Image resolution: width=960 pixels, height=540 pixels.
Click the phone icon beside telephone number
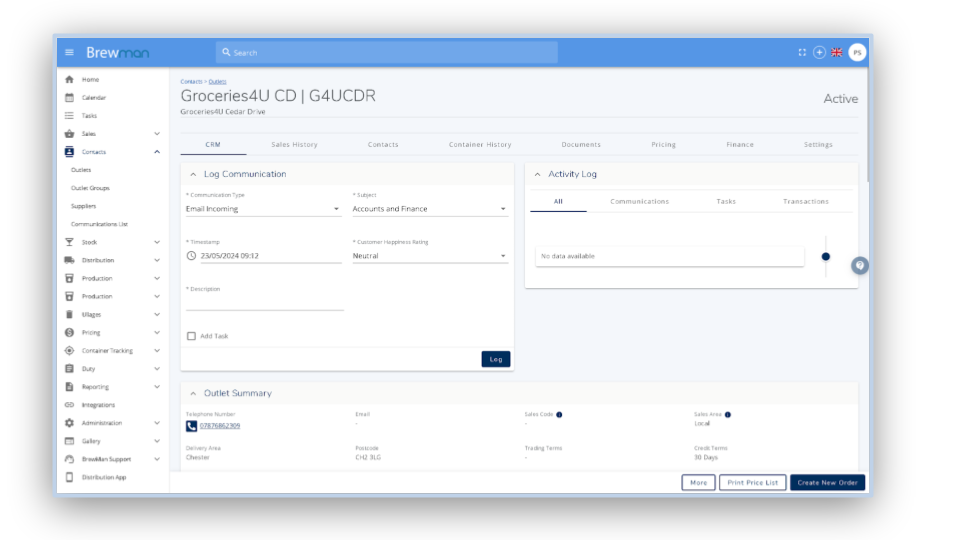click(191, 426)
